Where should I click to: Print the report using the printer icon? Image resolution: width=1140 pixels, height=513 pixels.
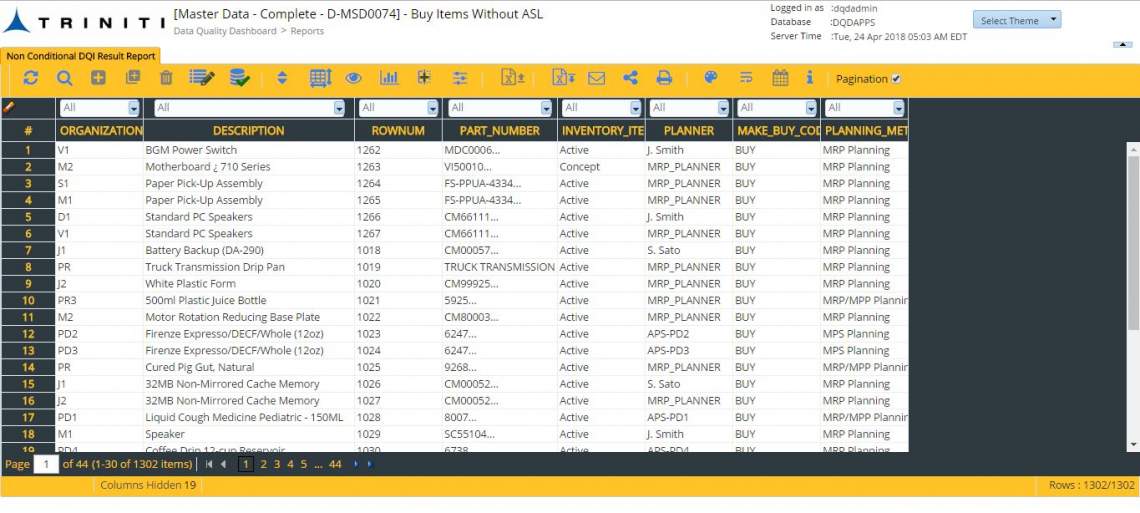[664, 78]
